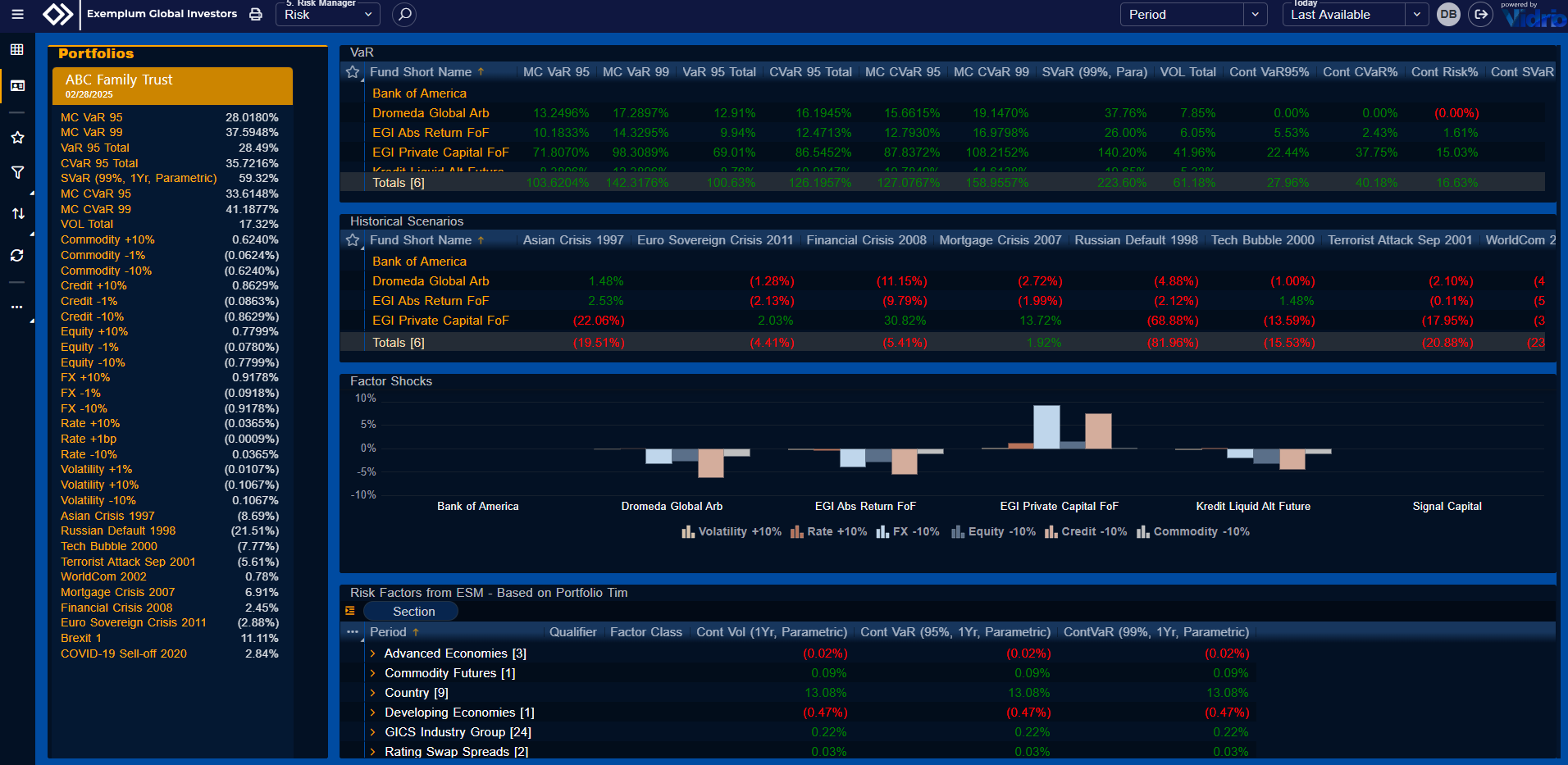Viewport: 1568px width, 765px height.
Task: Click the Risk Factors section list icon
Action: coord(350,611)
